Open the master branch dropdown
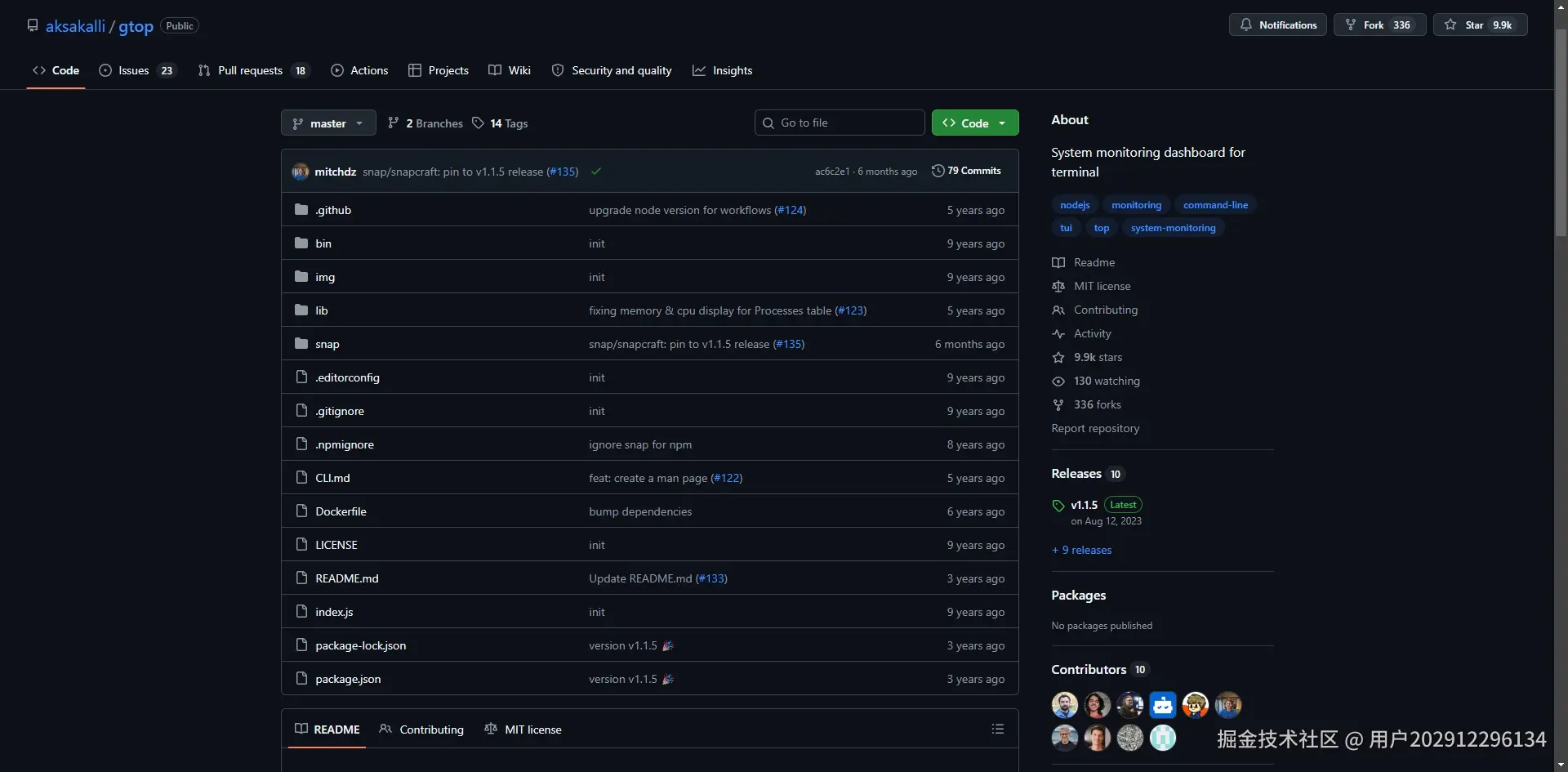Image resolution: width=1568 pixels, height=772 pixels. pyautogui.click(x=328, y=123)
